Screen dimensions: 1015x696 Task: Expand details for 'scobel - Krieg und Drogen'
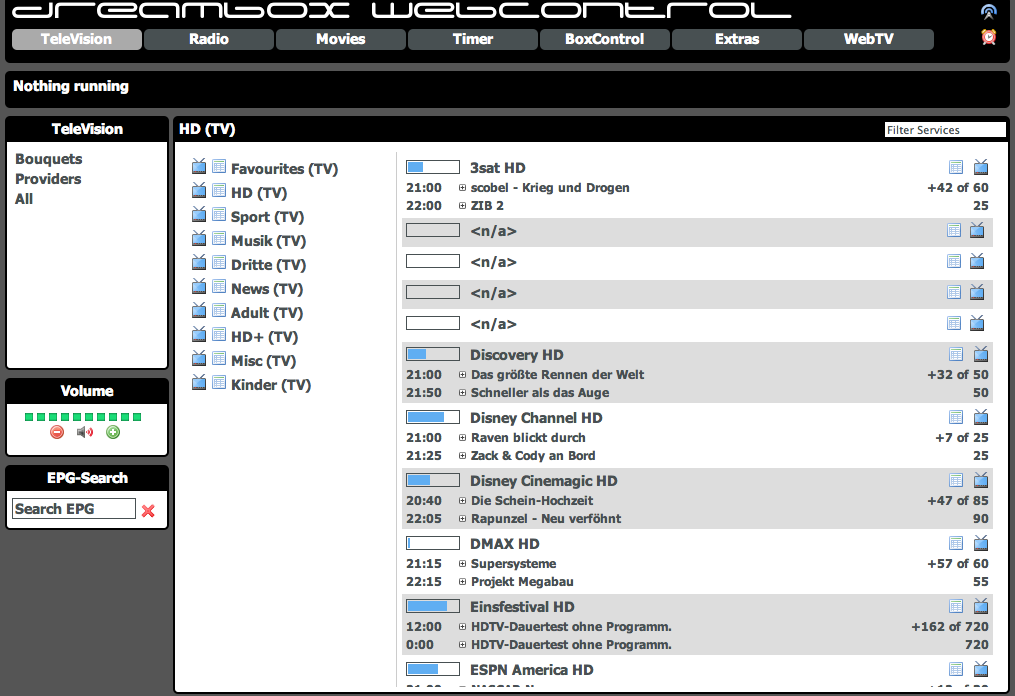click(462, 188)
